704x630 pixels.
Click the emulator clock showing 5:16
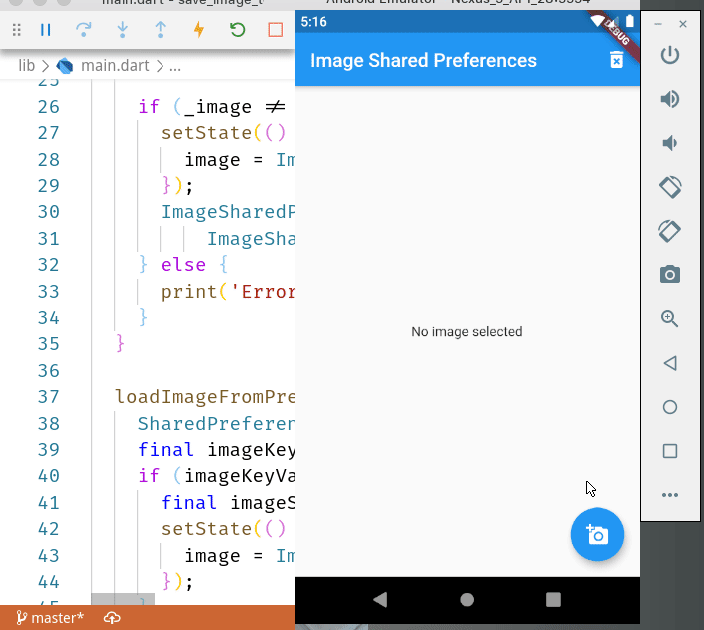[x=313, y=22]
